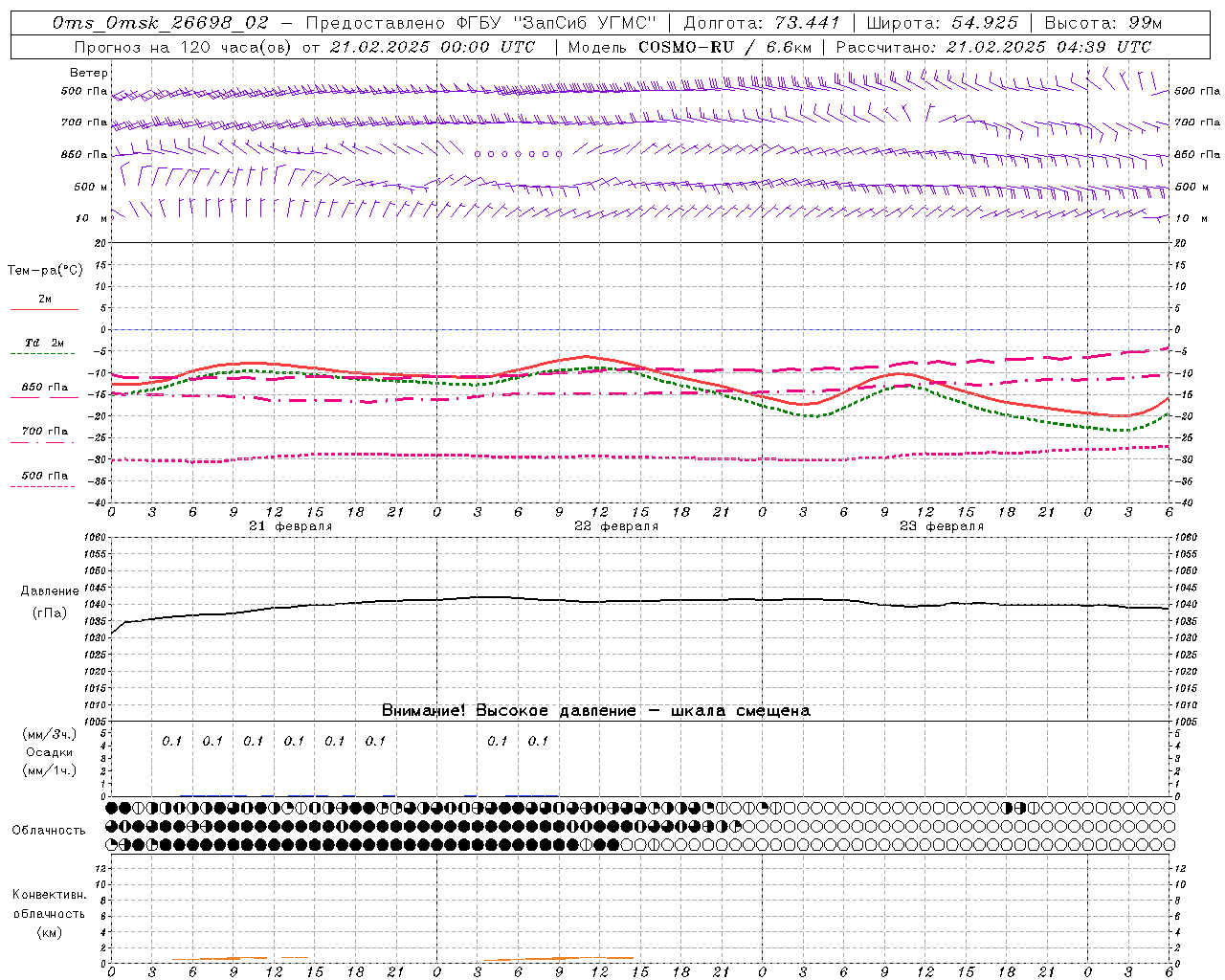Click the Высота: 99м field
Viewport: 1225px width, 980px height.
(x=1103, y=23)
